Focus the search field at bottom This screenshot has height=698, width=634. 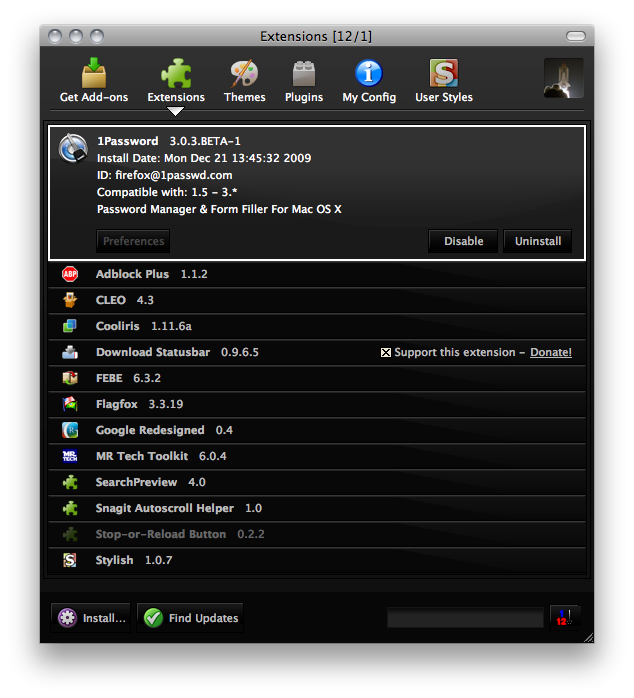[465, 618]
